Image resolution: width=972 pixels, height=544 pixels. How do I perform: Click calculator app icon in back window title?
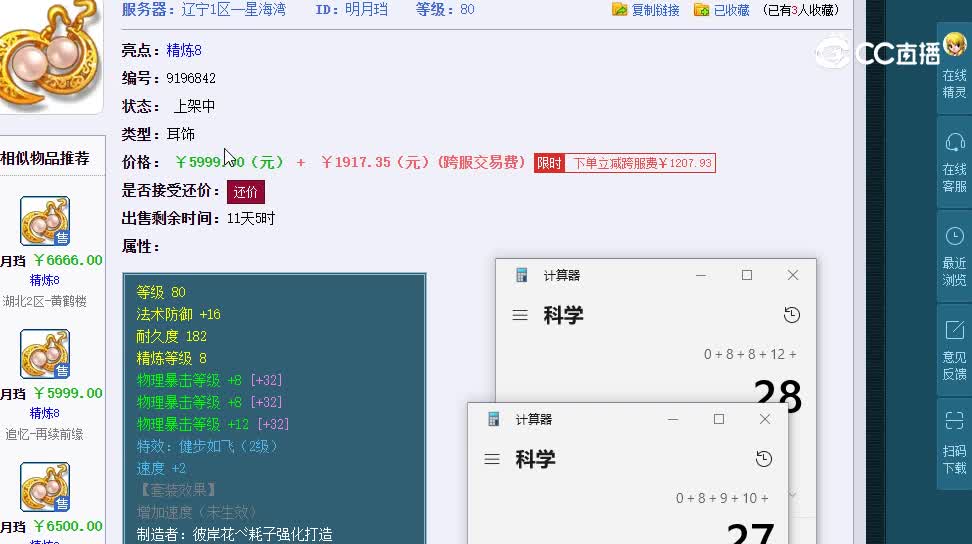[521, 275]
